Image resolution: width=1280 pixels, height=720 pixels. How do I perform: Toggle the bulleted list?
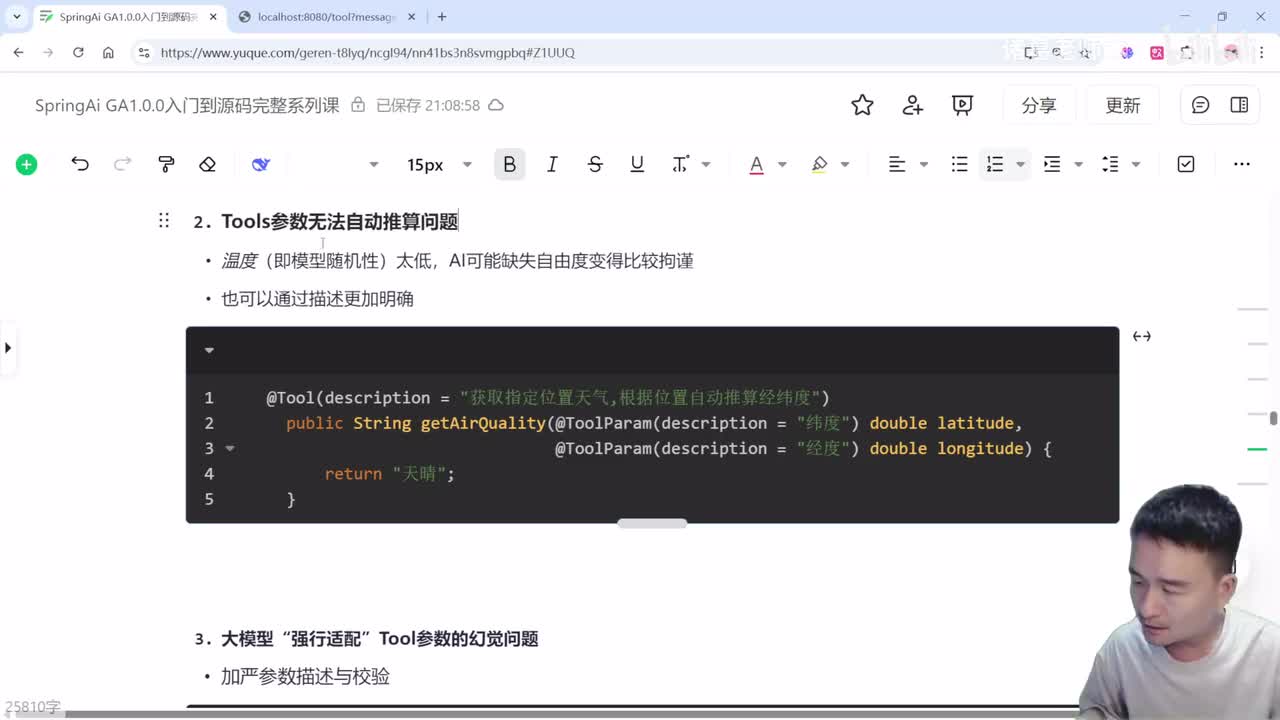(x=959, y=164)
